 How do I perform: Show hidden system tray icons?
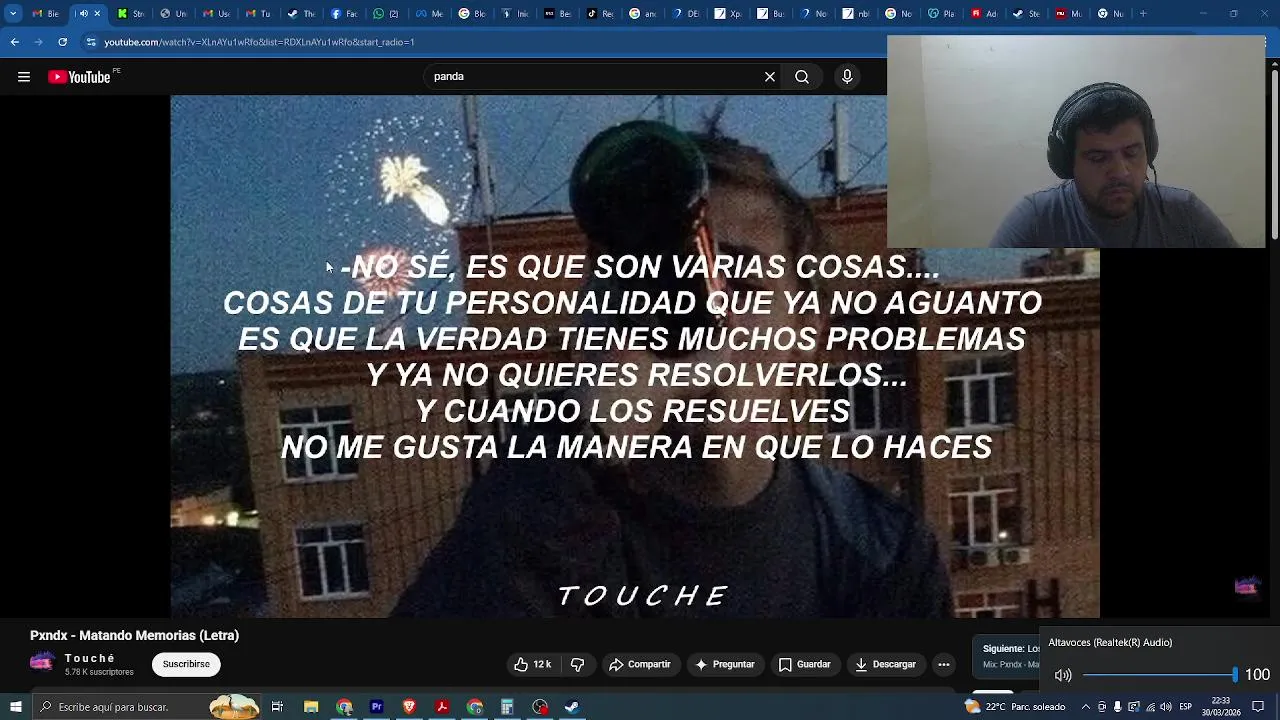[1086, 707]
